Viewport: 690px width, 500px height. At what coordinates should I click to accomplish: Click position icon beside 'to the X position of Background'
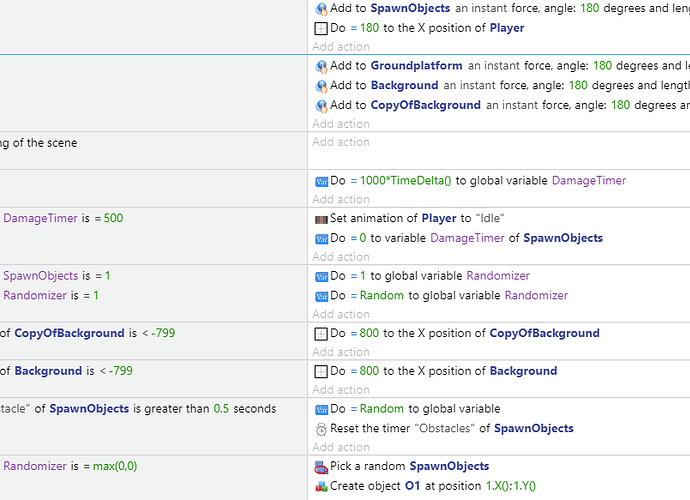tap(321, 372)
